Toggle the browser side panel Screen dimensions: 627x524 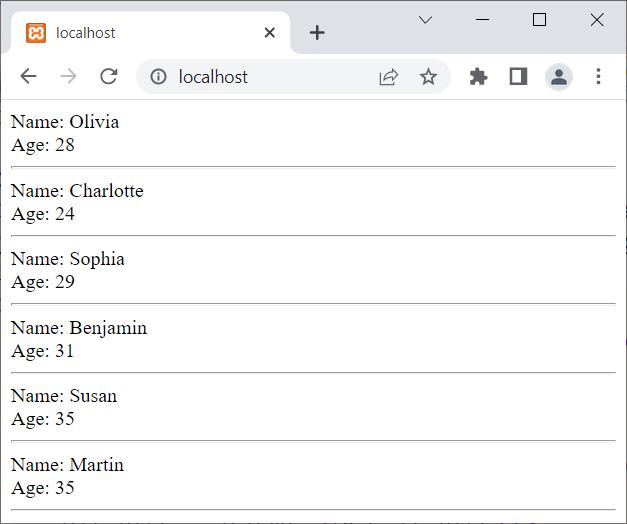pyautogui.click(x=518, y=76)
